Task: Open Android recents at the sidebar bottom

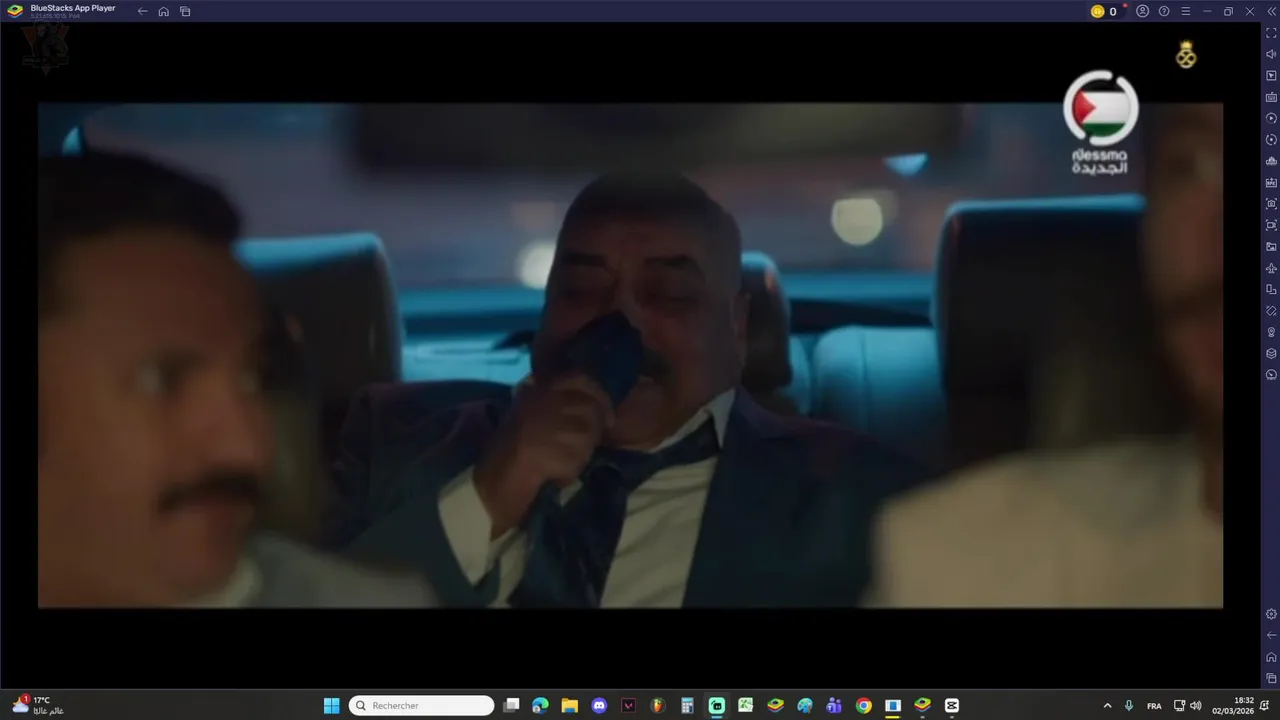Action: click(1271, 678)
